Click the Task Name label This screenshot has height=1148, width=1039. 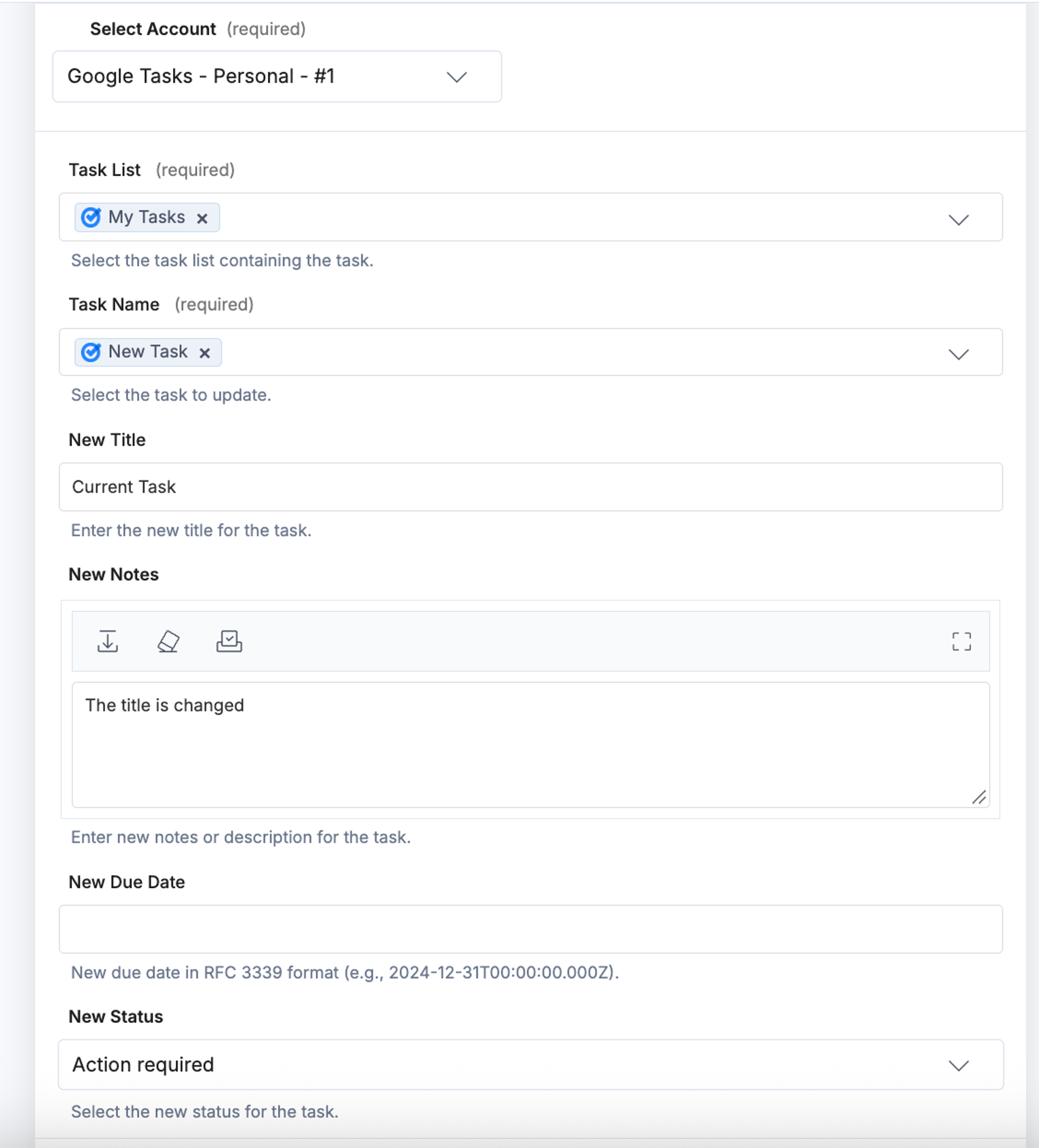coord(114,305)
